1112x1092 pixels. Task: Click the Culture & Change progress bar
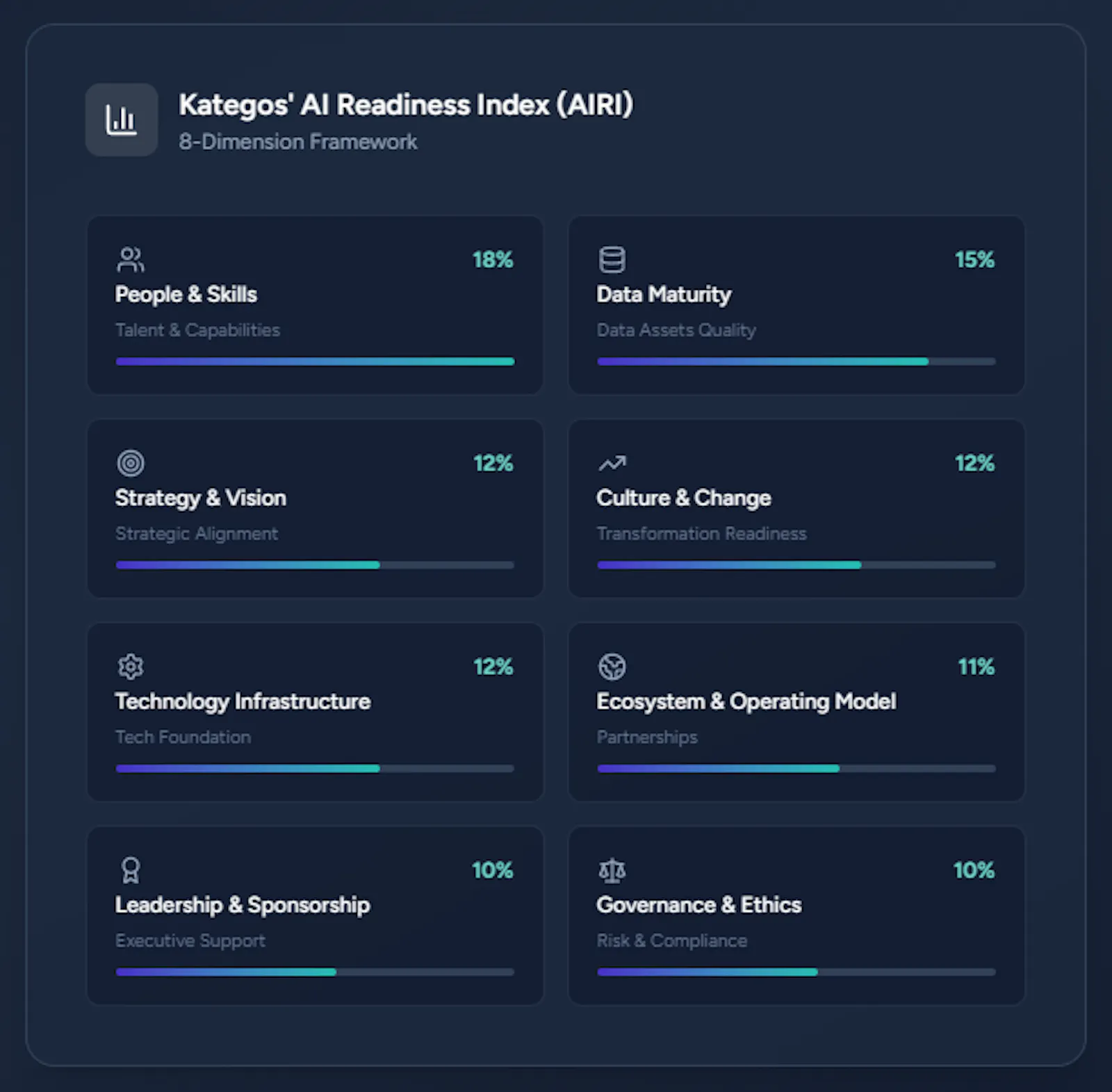click(796, 565)
